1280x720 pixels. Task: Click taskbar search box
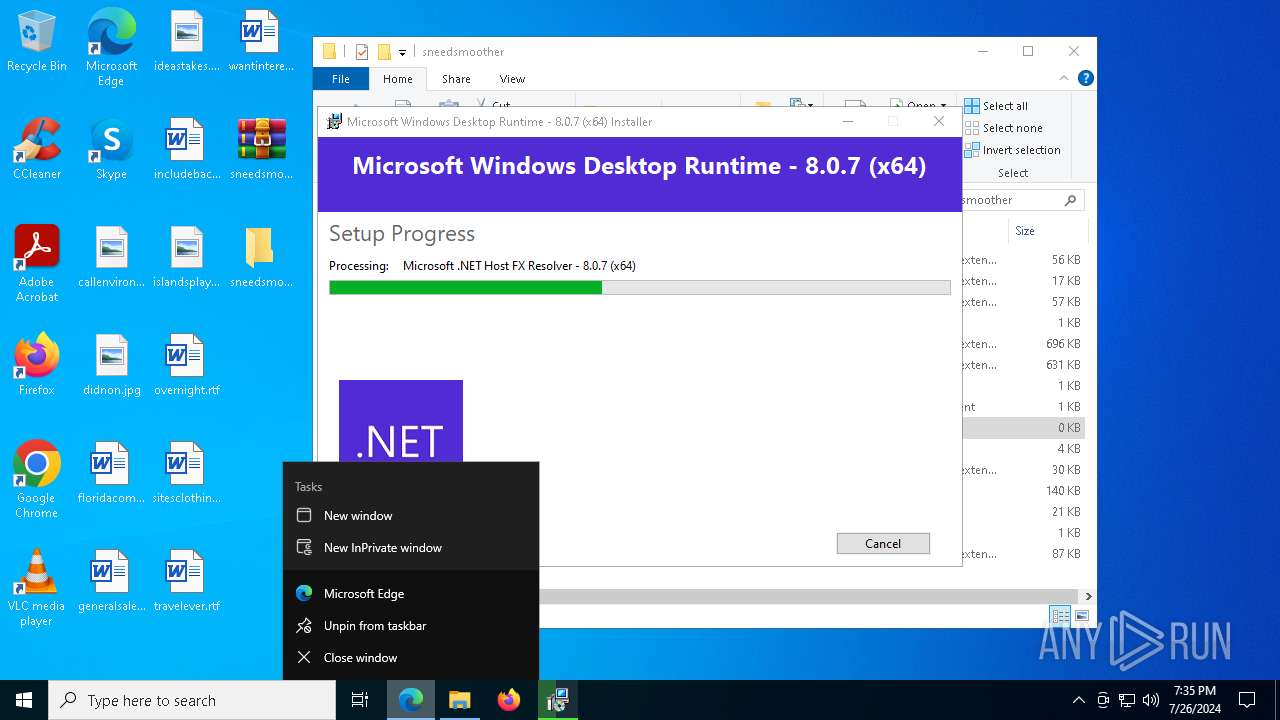click(192, 700)
